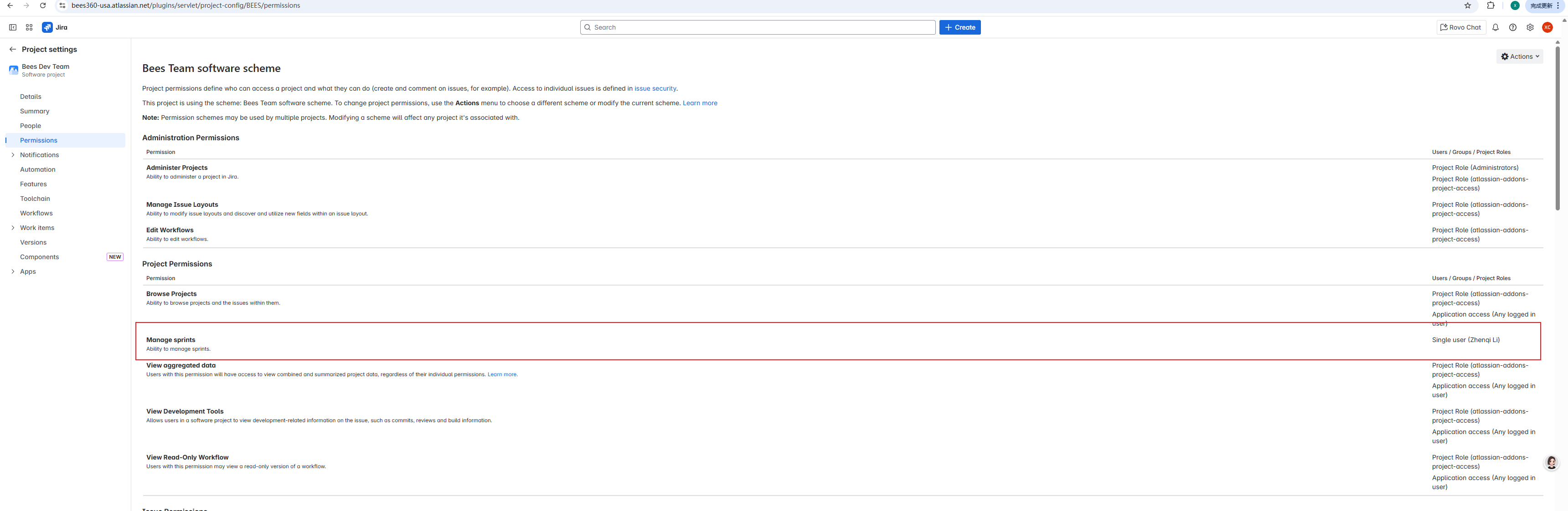Open floating assistant avatar at right edge

(x=1552, y=463)
